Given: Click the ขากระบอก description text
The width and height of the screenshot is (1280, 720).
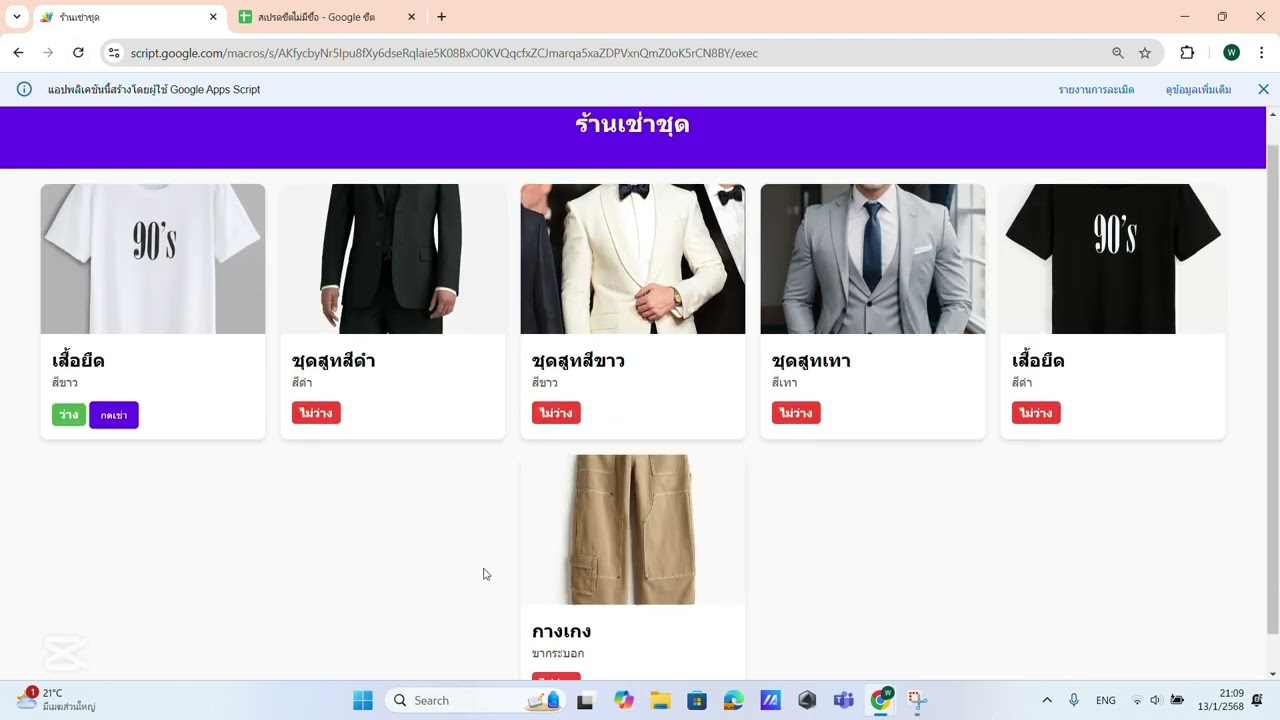Looking at the screenshot, I should tap(558, 654).
